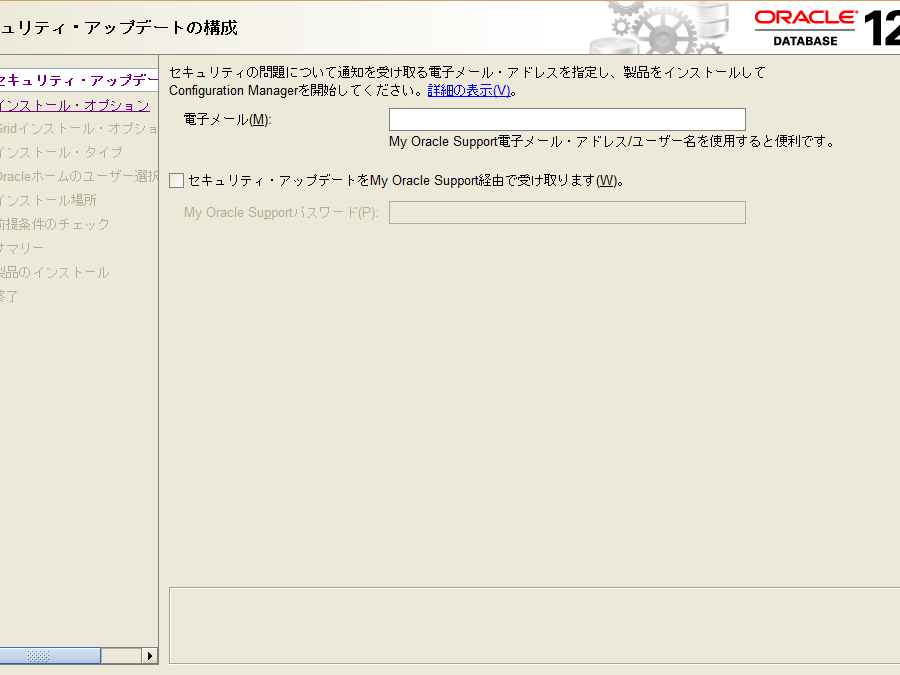Go to the インストール・オプション step
The height and width of the screenshot is (675, 900).
75,105
